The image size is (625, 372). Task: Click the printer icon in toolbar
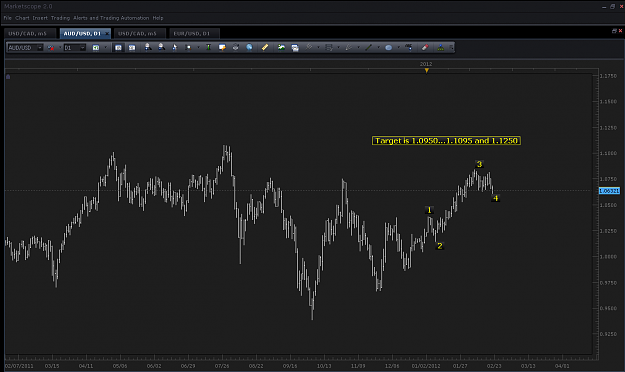click(x=236, y=47)
